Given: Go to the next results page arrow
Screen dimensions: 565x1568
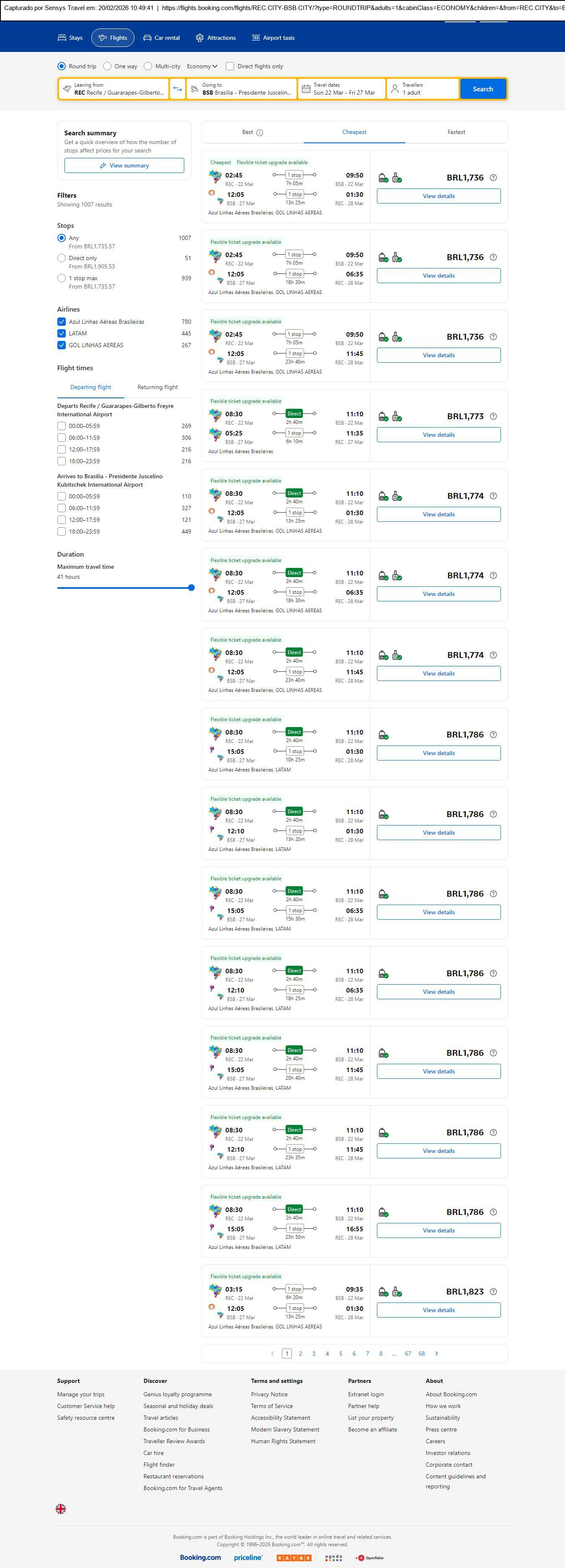Looking at the screenshot, I should 436,1354.
